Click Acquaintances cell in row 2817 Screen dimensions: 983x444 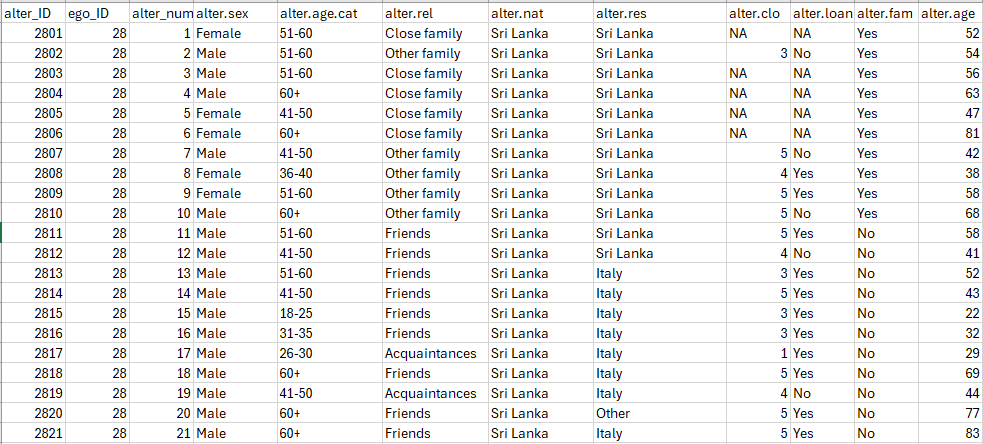433,353
